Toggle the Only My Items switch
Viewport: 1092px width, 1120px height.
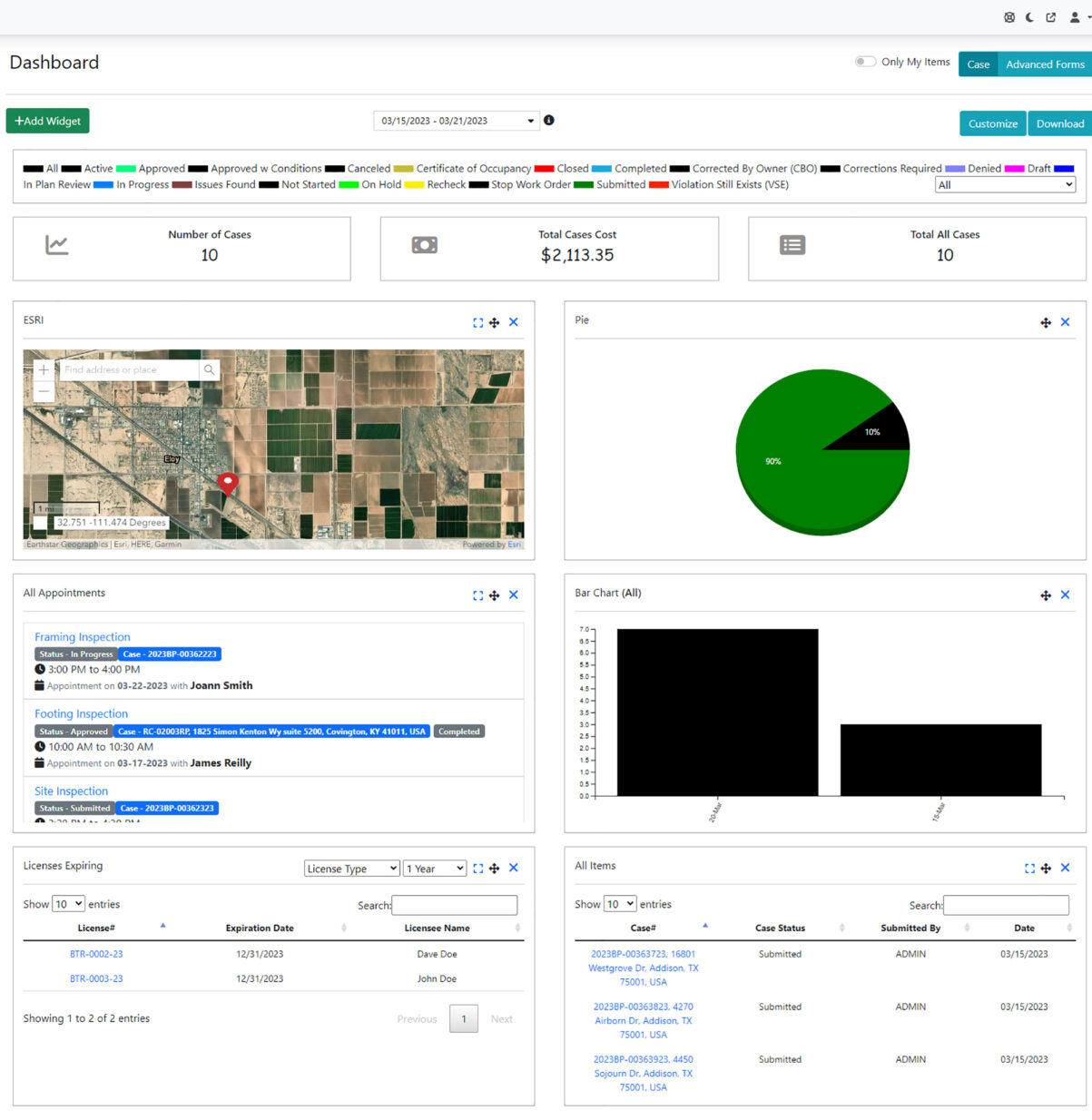click(864, 62)
